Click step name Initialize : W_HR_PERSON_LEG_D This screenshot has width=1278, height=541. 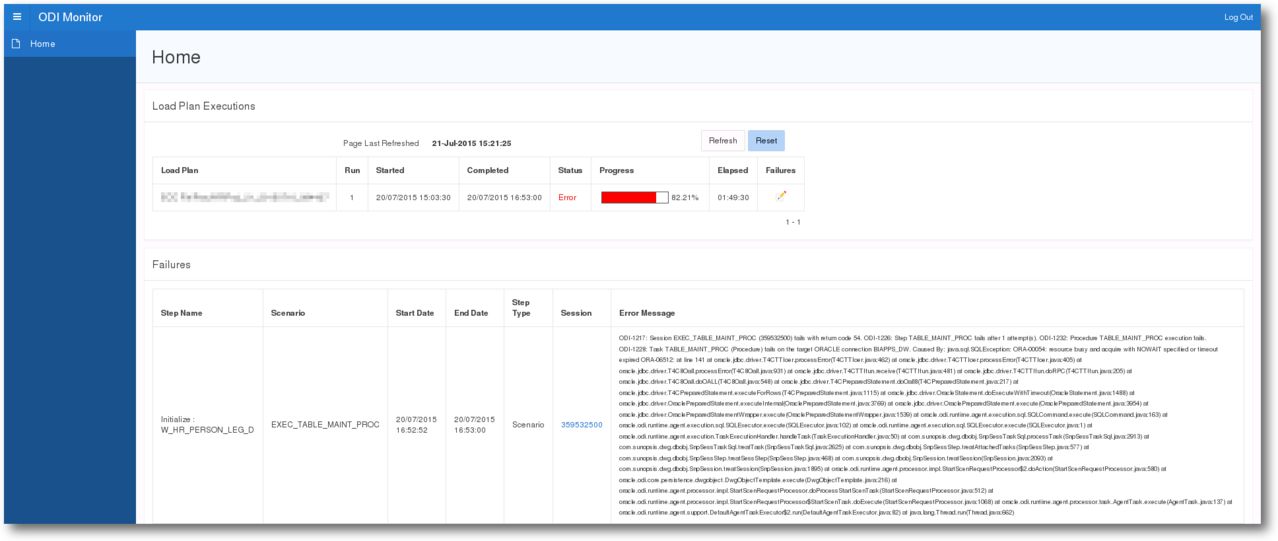coord(208,425)
